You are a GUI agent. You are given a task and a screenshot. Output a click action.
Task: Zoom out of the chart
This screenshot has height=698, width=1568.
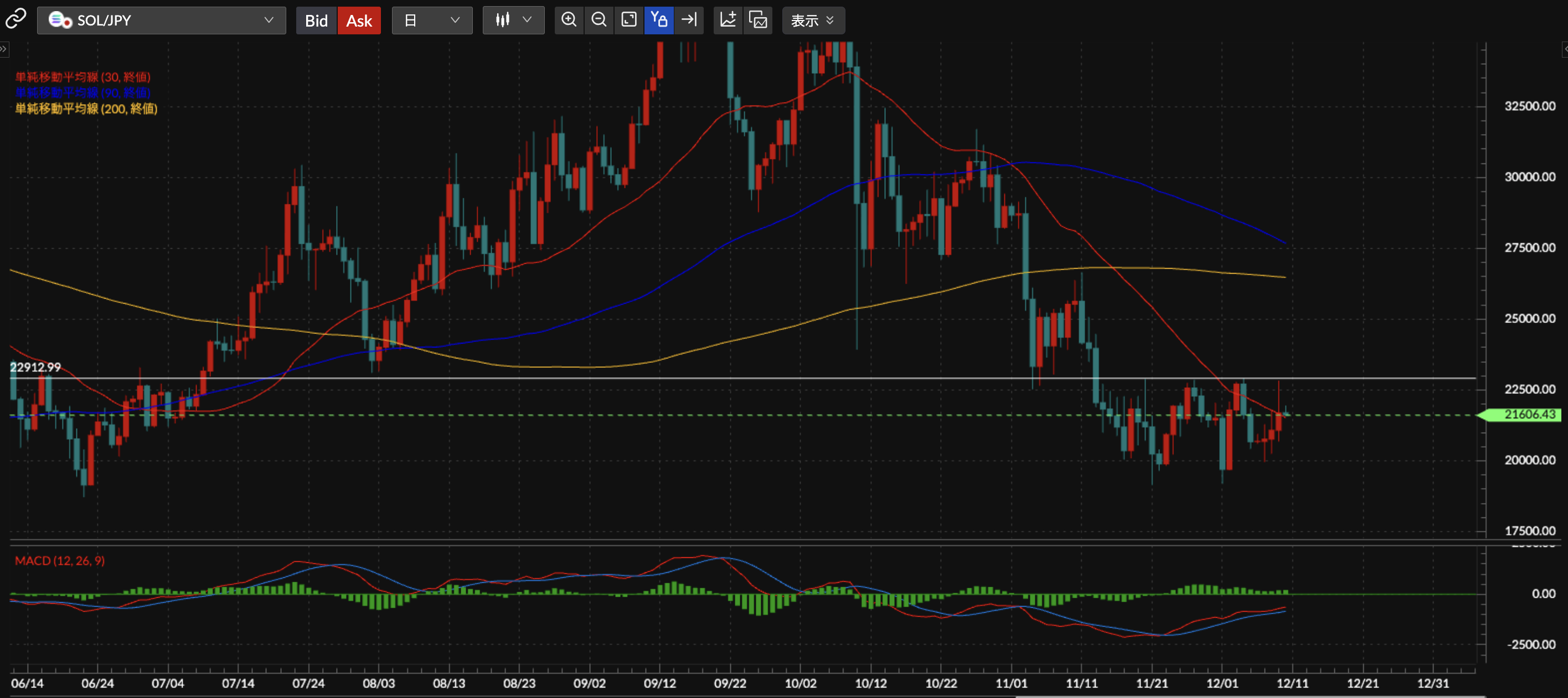click(599, 20)
